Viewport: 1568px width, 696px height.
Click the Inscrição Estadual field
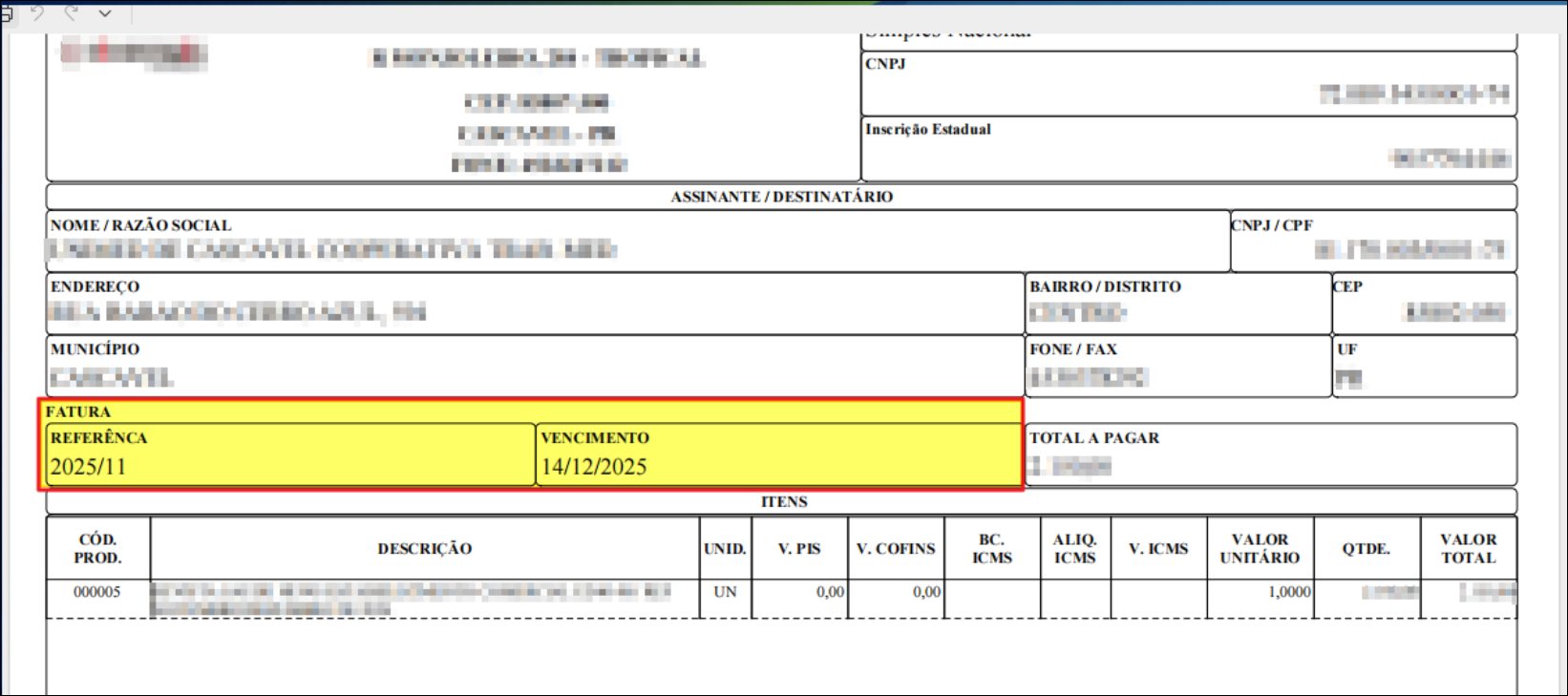tap(1188, 149)
